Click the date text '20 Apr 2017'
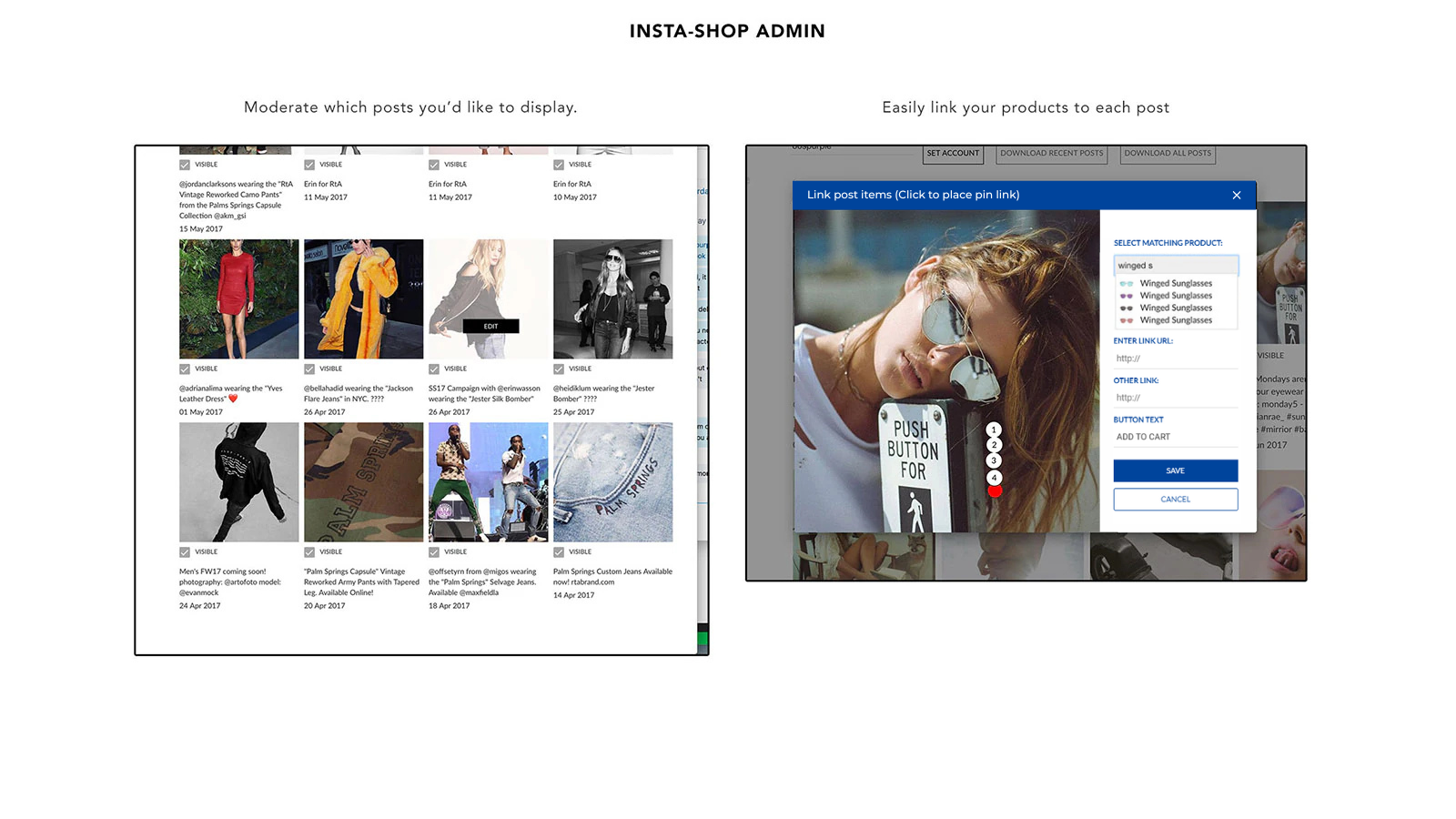 (324, 606)
